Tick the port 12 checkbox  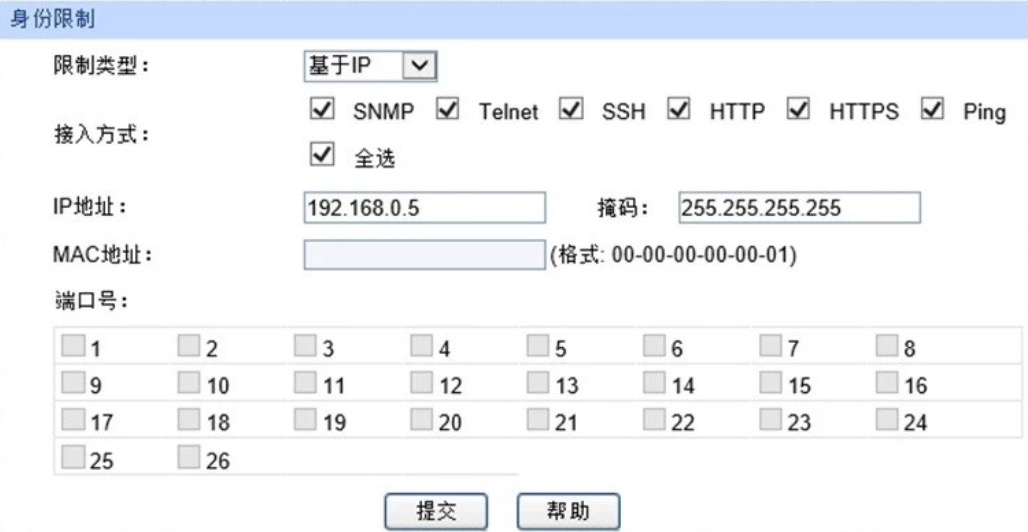pyautogui.click(x=422, y=382)
